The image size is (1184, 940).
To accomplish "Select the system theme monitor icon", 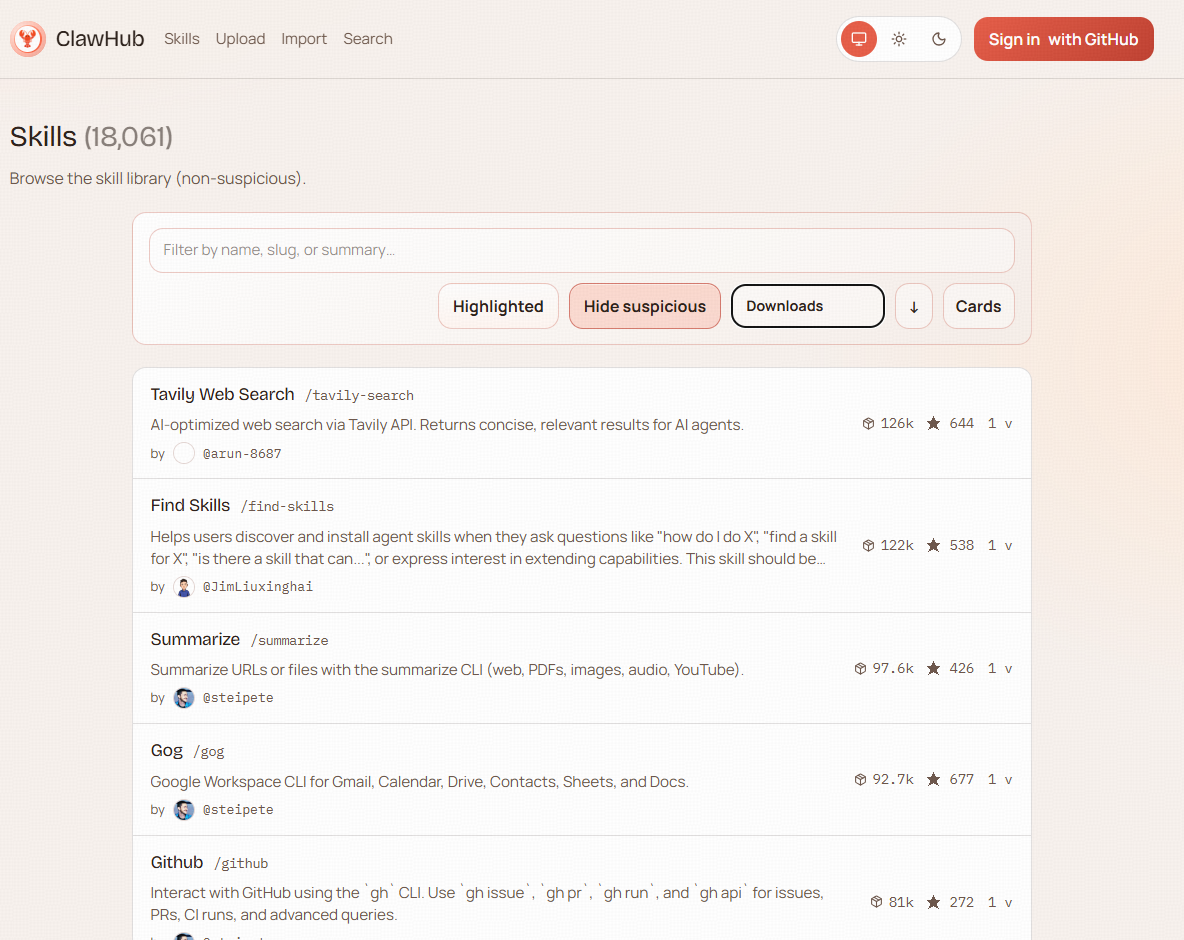I will [858, 39].
